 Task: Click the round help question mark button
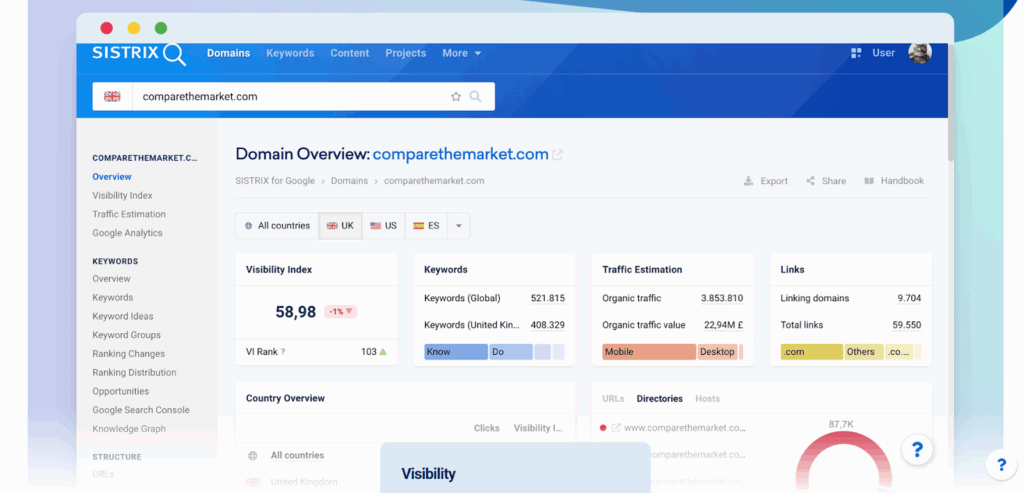916,450
